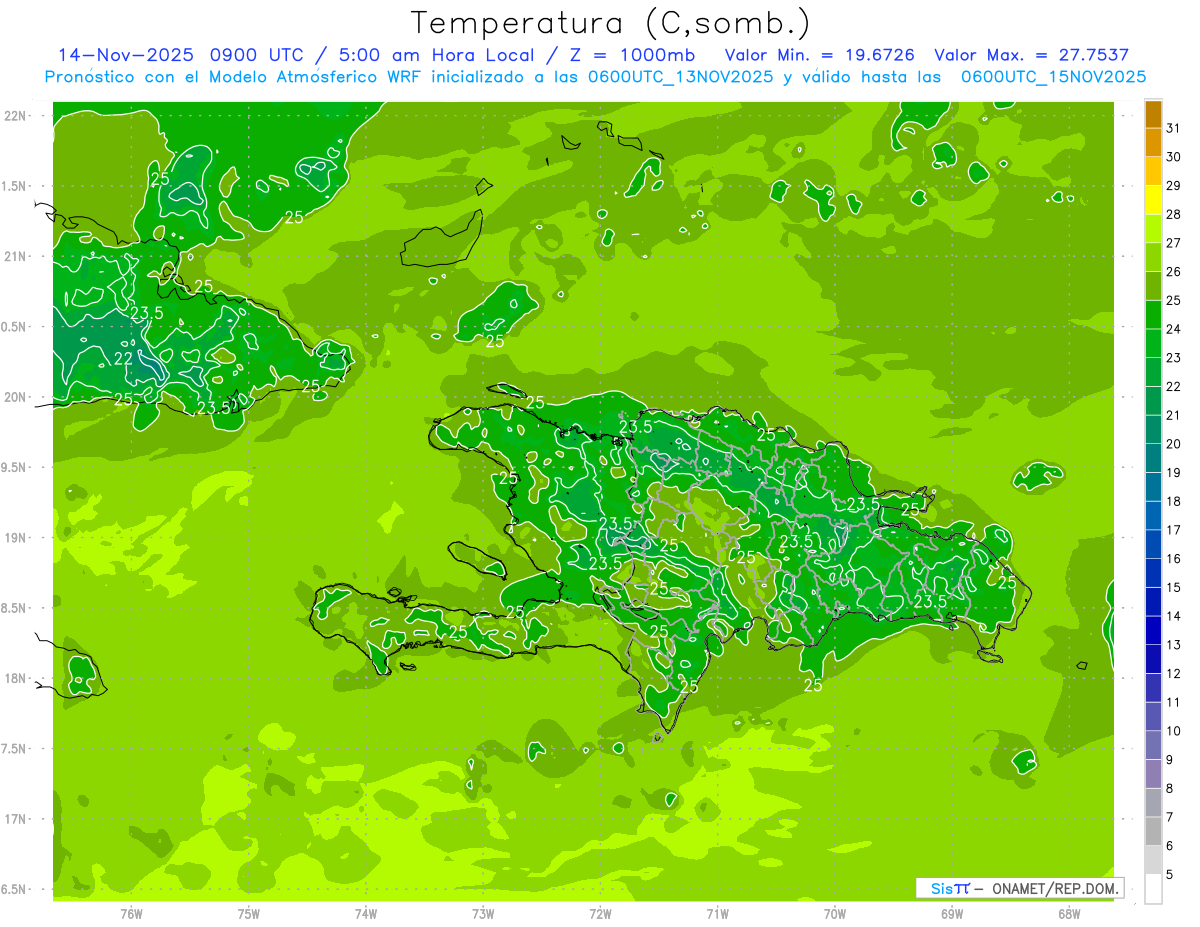Click the "70W" longitude axis label
The height and width of the screenshot is (927, 1200).
click(835, 914)
